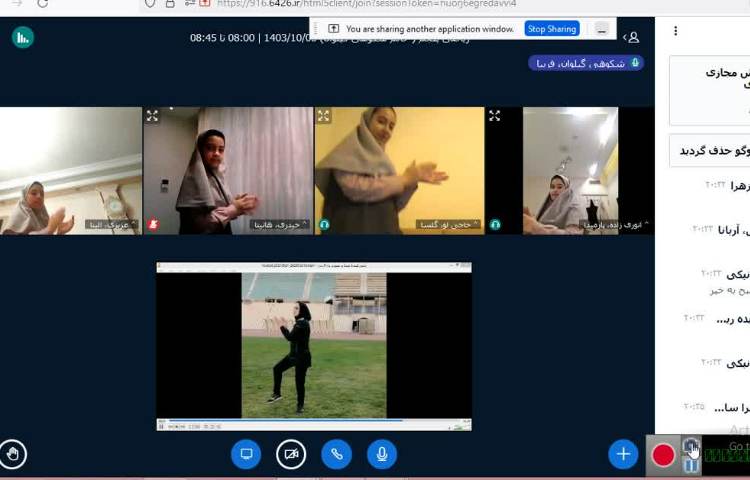Toggle the users list panel
The height and width of the screenshot is (480, 750).
632,37
